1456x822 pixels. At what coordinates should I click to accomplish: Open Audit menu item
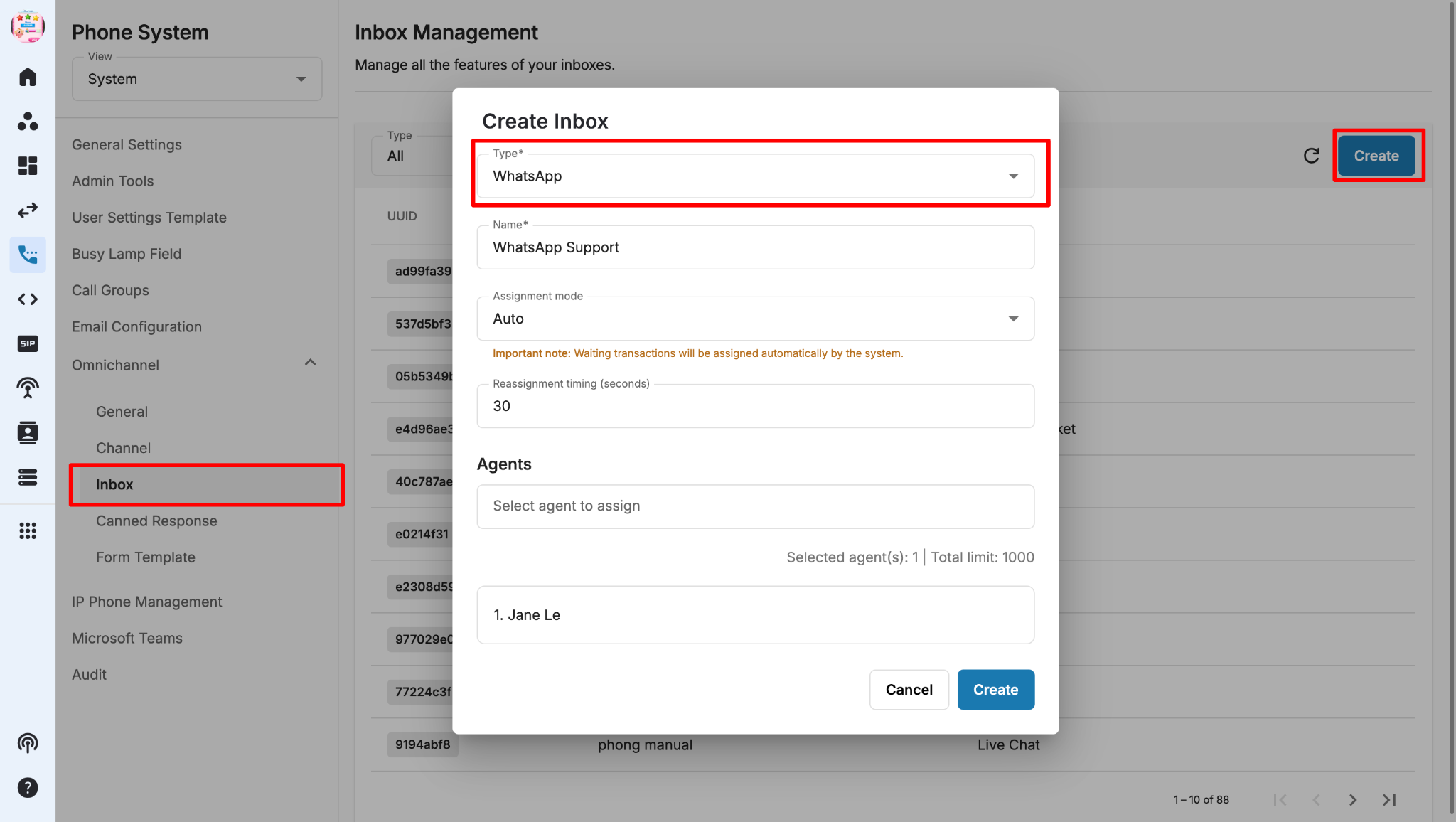tap(89, 674)
